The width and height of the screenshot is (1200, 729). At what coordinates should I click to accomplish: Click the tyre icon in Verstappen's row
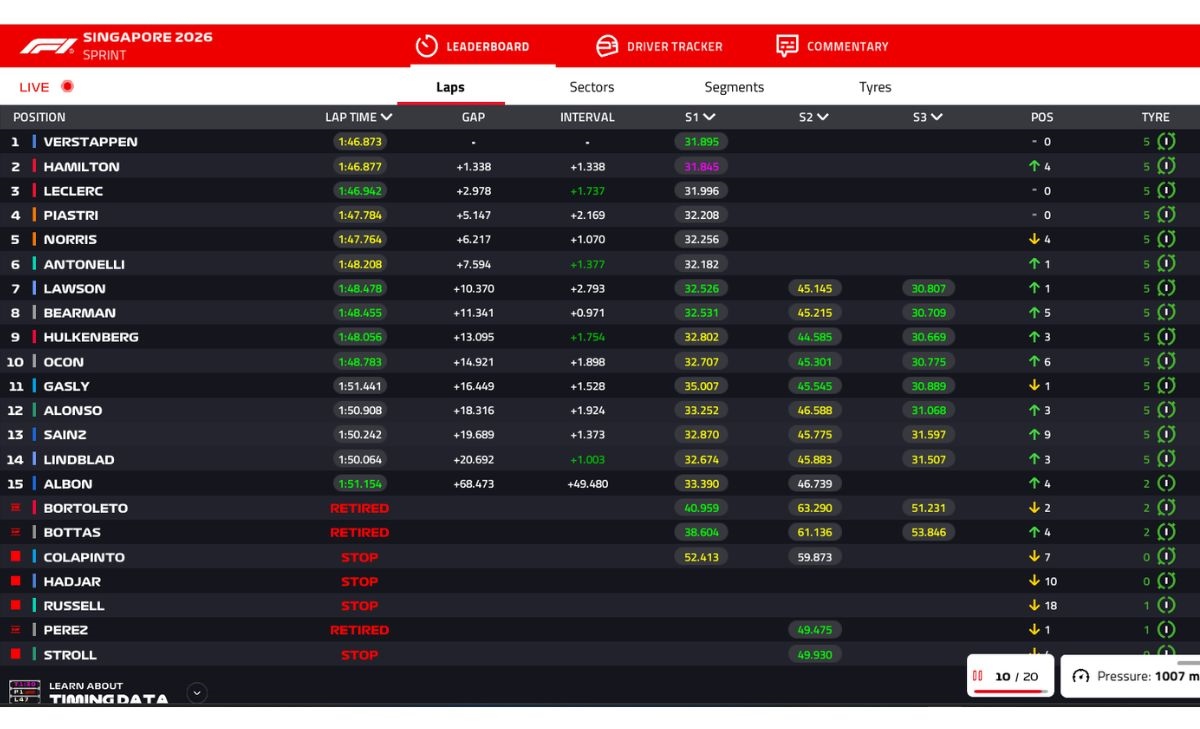[1166, 142]
